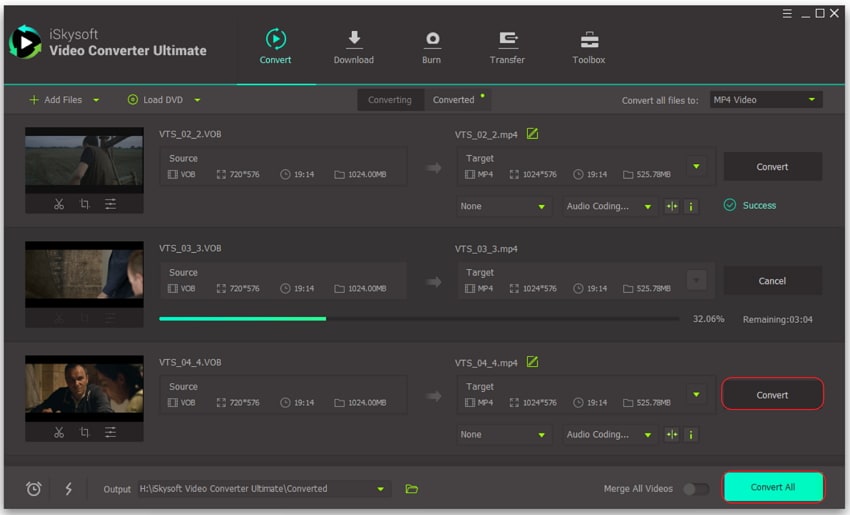Image resolution: width=850 pixels, height=515 pixels.
Task: Click the iSkysoft app logo
Action: pos(25,42)
